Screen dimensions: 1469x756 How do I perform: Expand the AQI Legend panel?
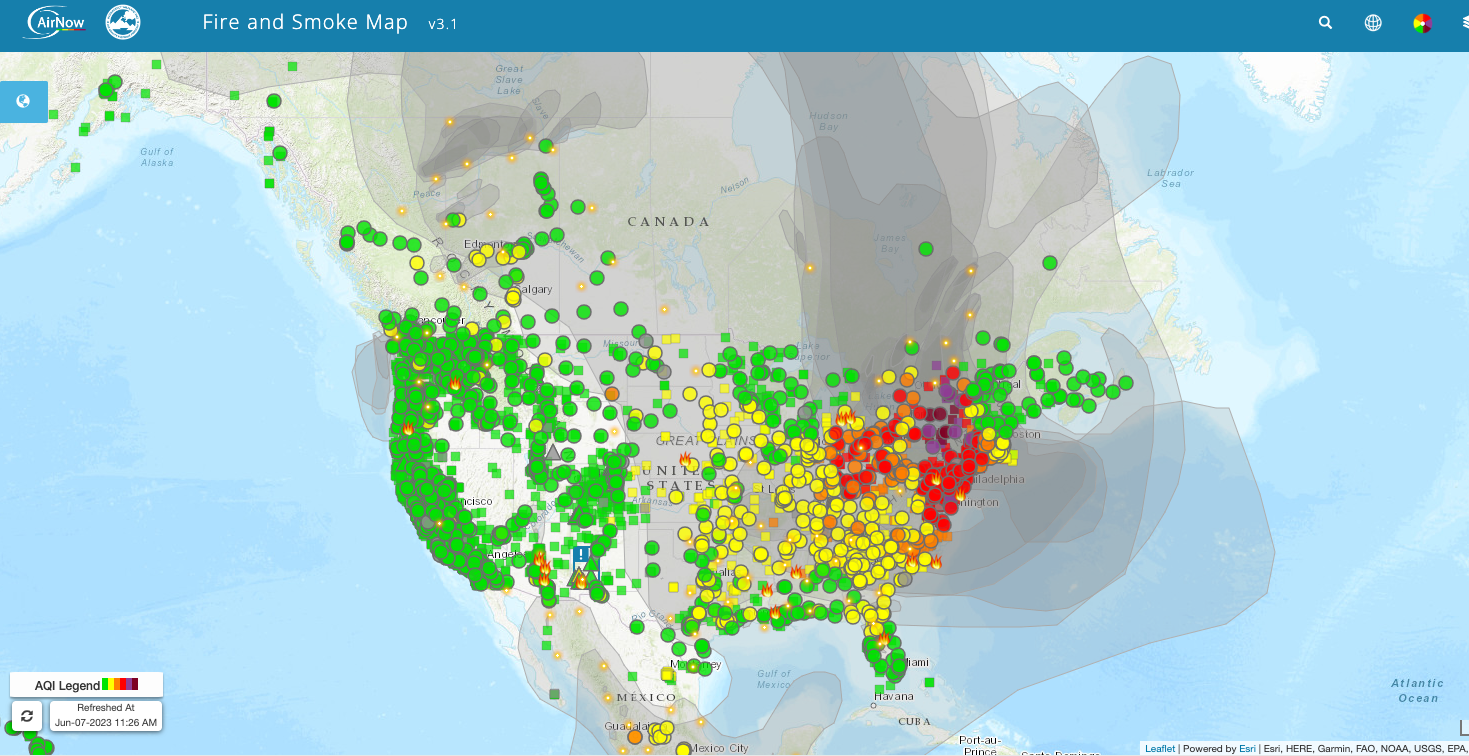click(x=86, y=685)
